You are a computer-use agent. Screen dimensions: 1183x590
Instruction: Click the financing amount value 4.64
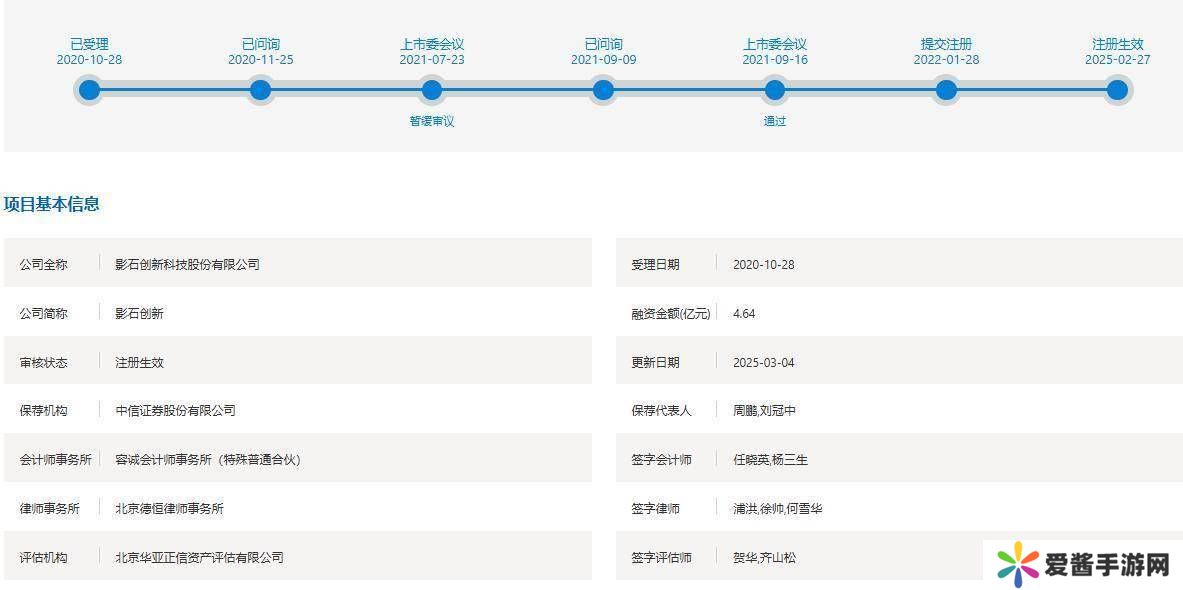coord(744,314)
